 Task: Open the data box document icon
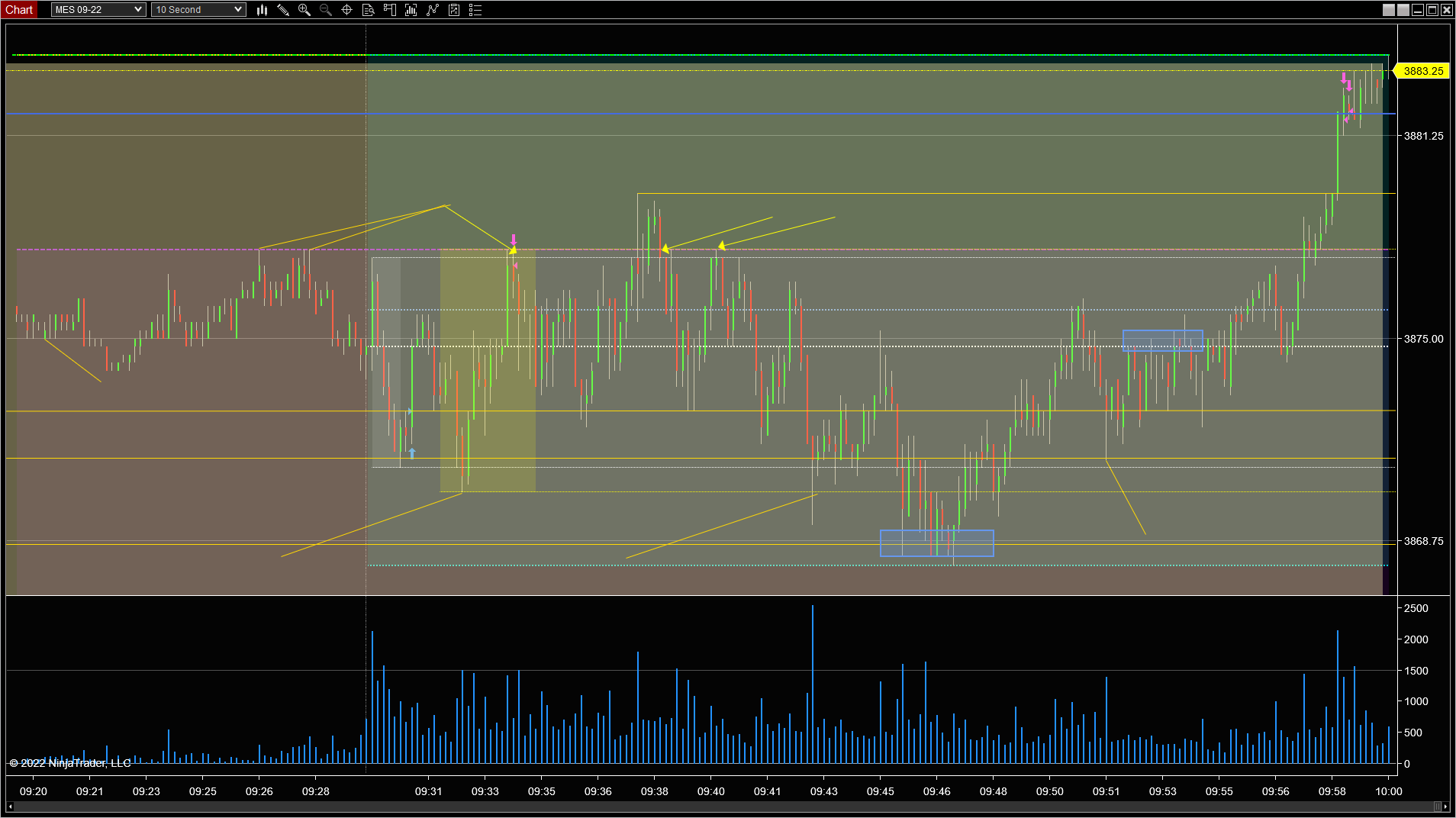click(369, 10)
